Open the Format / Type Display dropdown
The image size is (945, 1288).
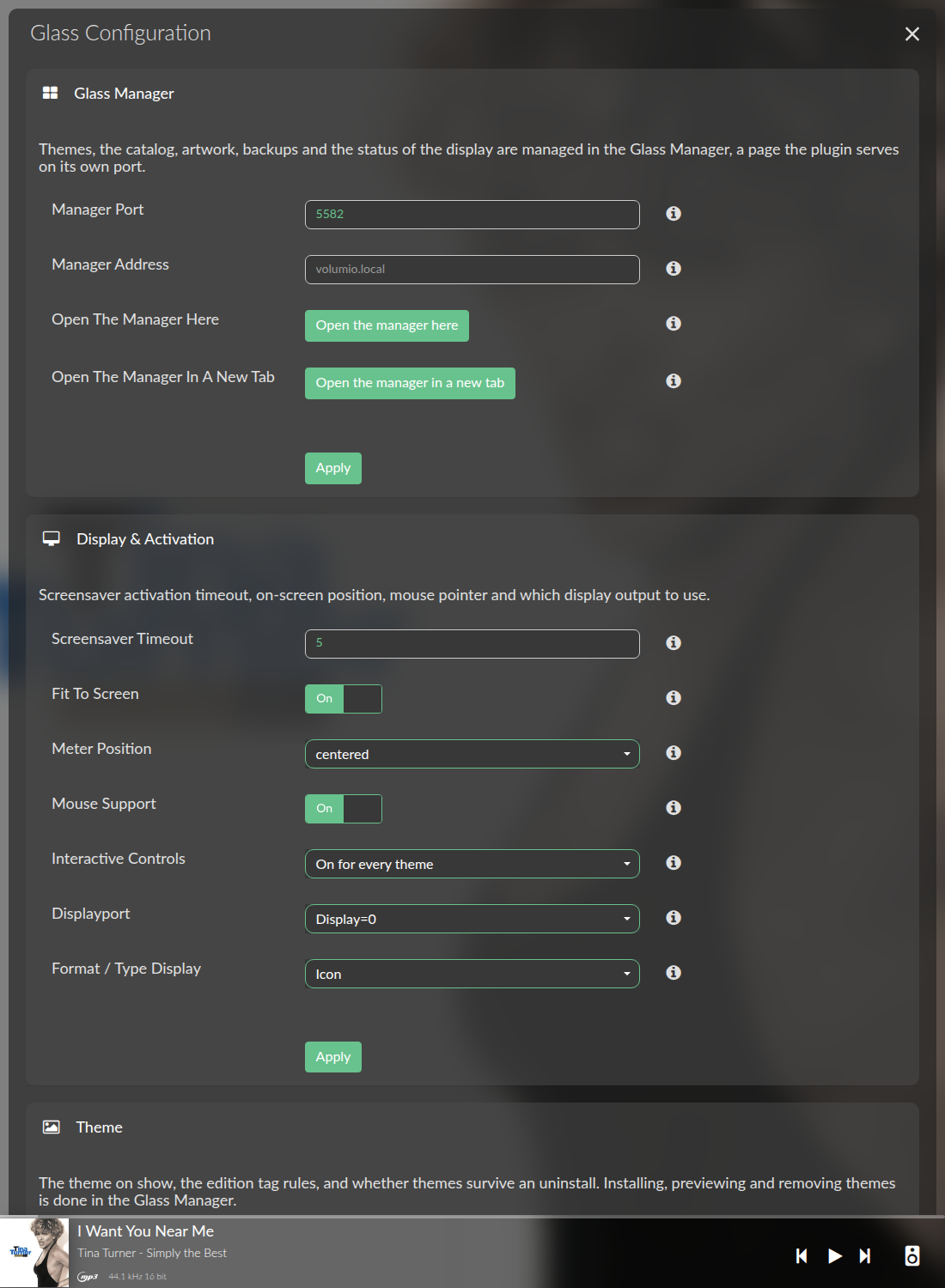[x=472, y=974]
